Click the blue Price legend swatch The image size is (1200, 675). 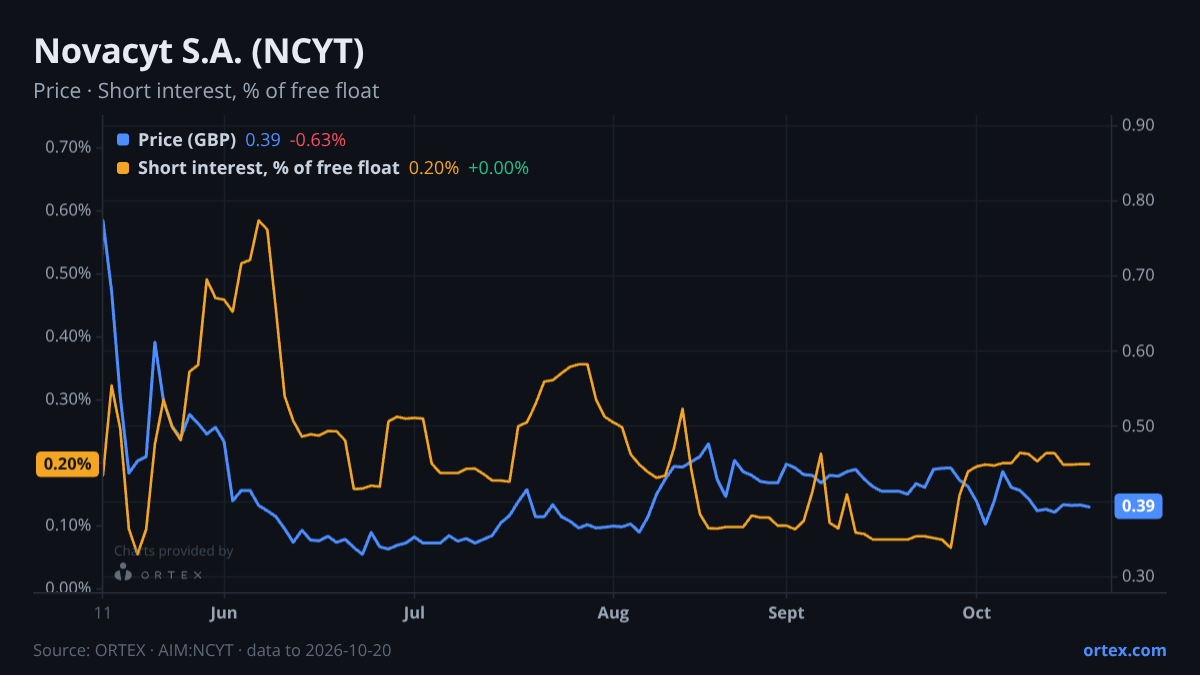pyautogui.click(x=123, y=140)
